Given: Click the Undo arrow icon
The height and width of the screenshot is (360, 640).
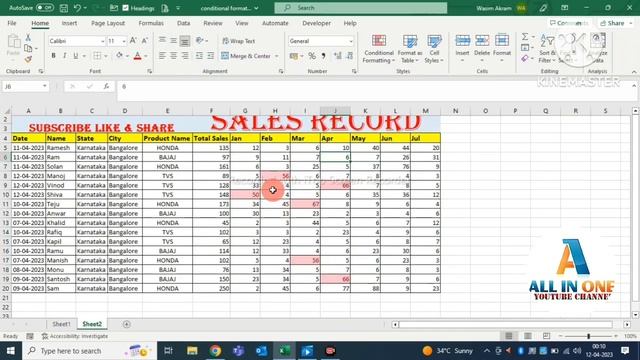Looking at the screenshot, I should tap(78, 8).
